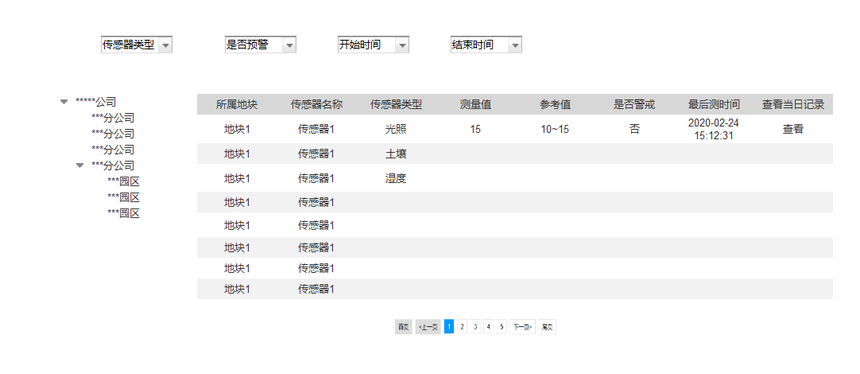The width and height of the screenshot is (860, 374).
Task: Open 查看 link for the 光照 sensor
Action: tap(793, 129)
